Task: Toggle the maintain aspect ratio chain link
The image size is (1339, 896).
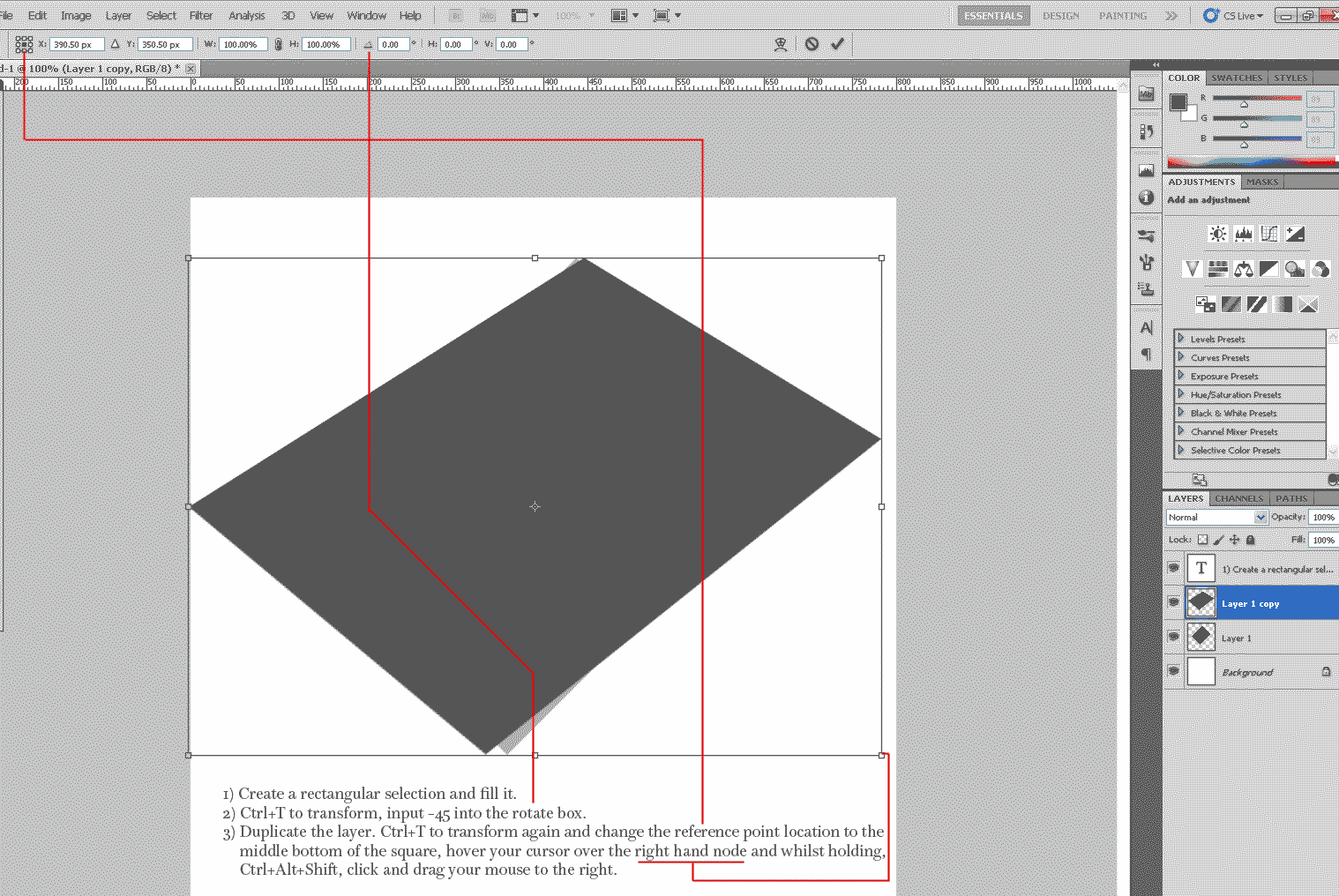Action: pyautogui.click(x=279, y=44)
